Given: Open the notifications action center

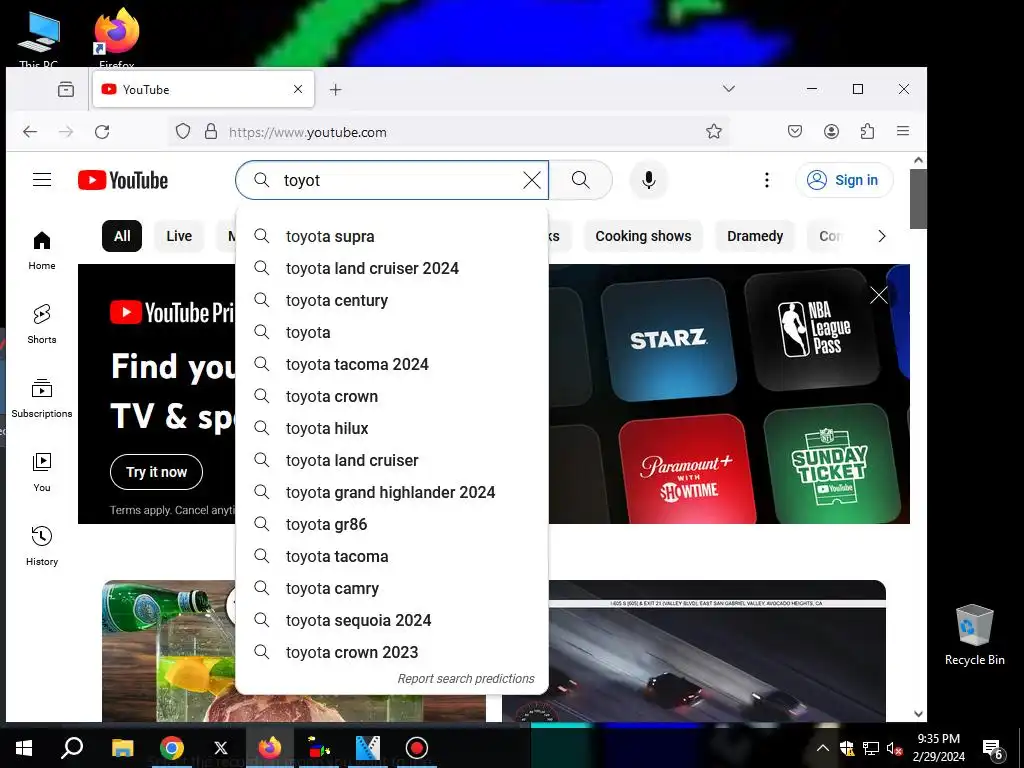Looking at the screenshot, I should click(993, 749).
